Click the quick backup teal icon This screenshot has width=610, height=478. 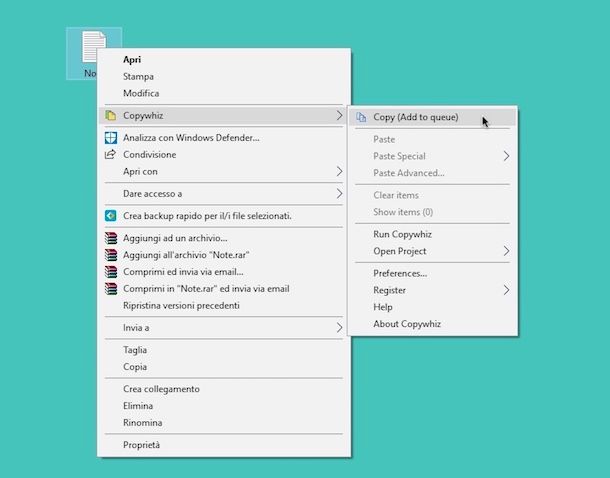pyautogui.click(x=110, y=215)
